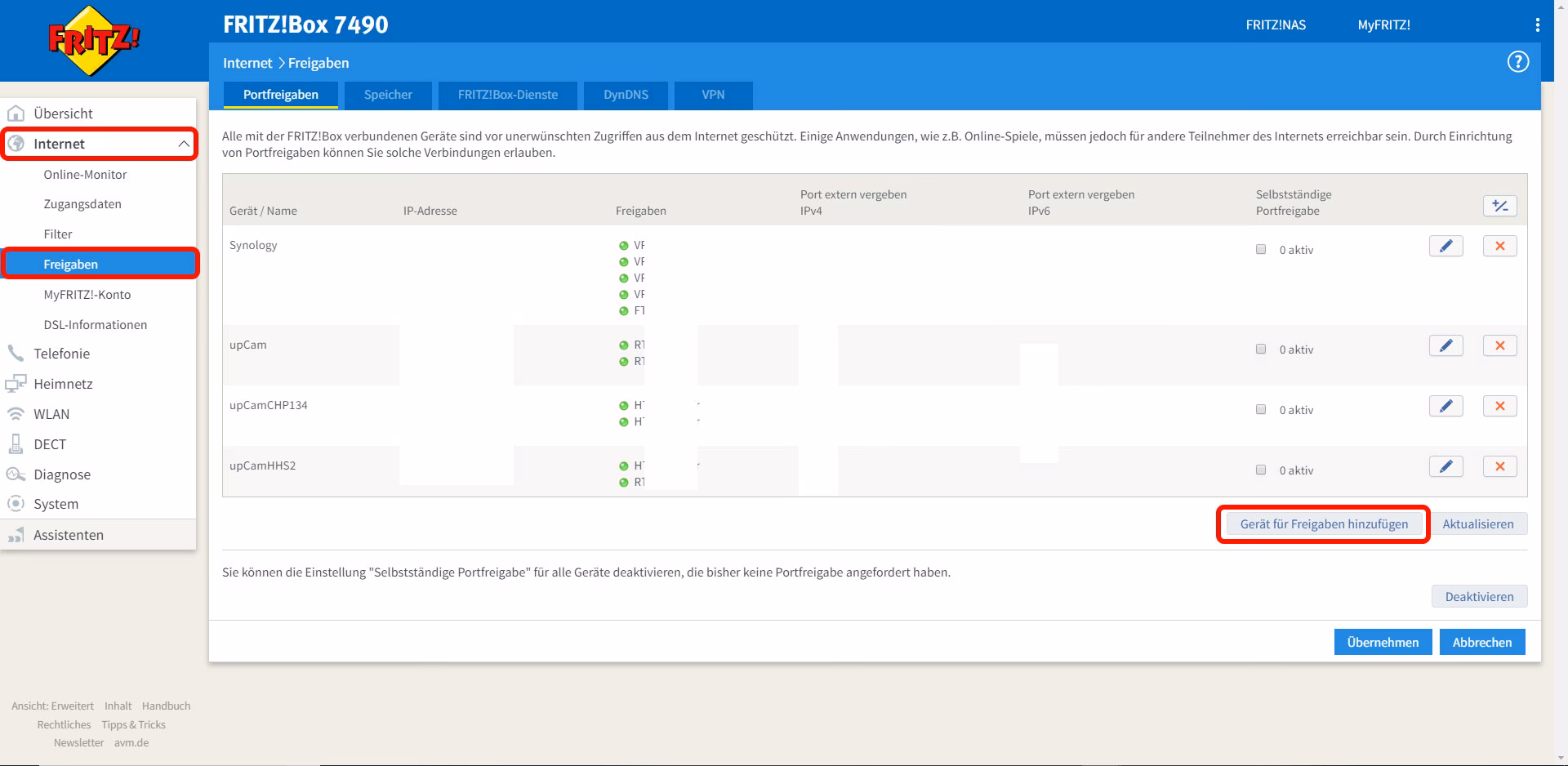
Task: Open the MyFRITZ! header link
Action: click(1383, 25)
